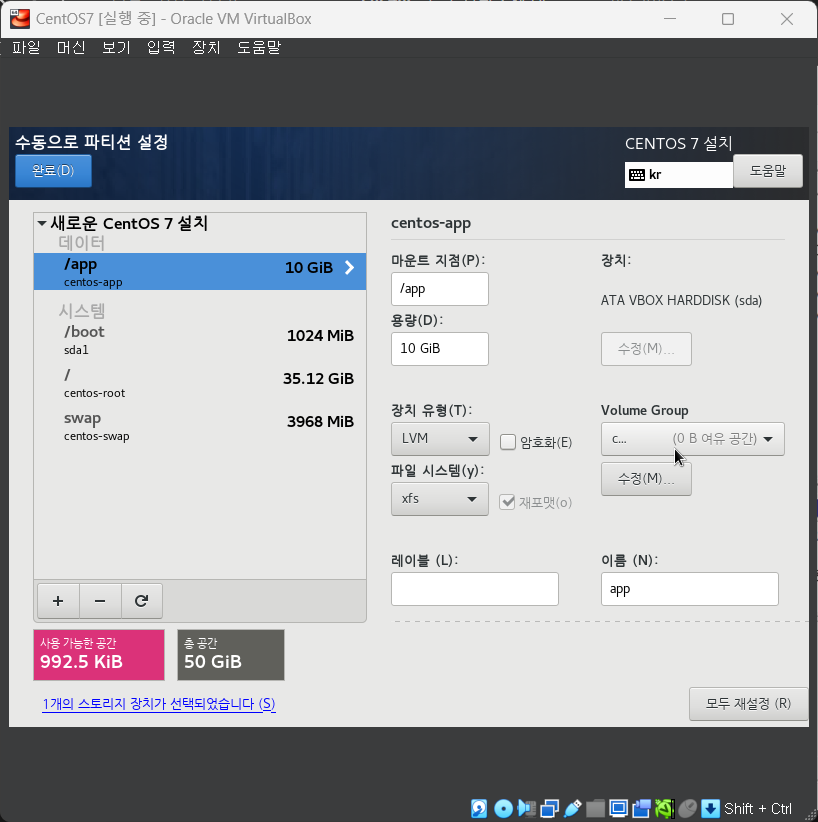Click the Shift + Ctrl host key text
Image resolution: width=818 pixels, height=822 pixels.
click(x=758, y=808)
